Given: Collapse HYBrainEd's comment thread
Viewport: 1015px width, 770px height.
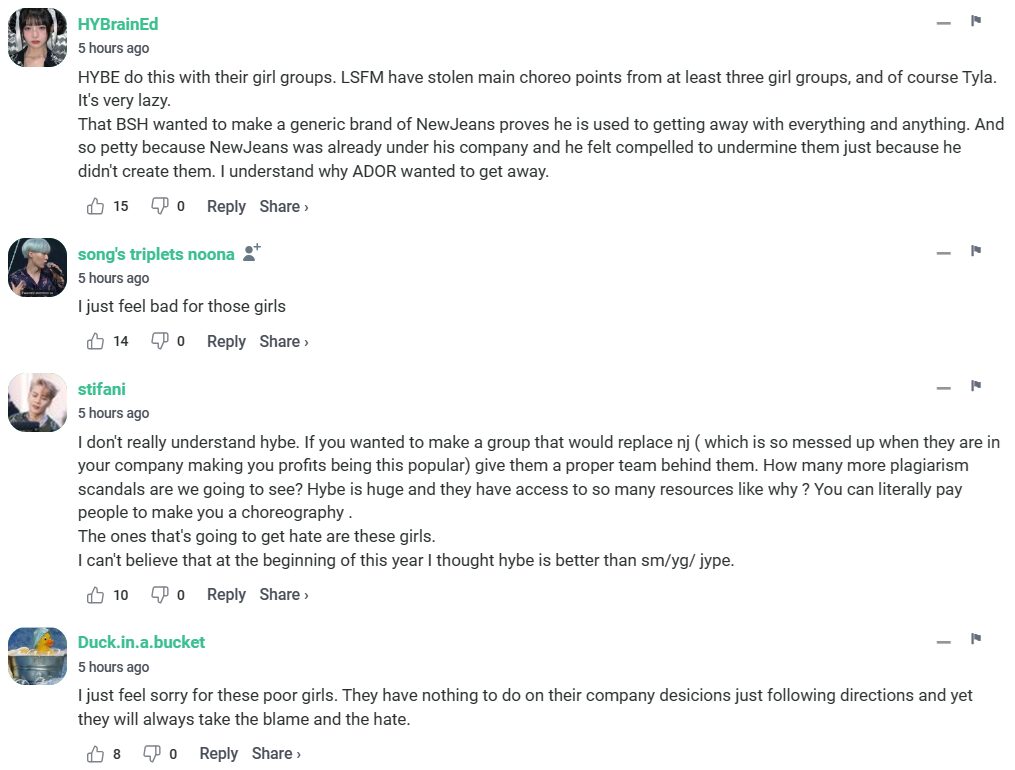Looking at the screenshot, I should tap(943, 23).
